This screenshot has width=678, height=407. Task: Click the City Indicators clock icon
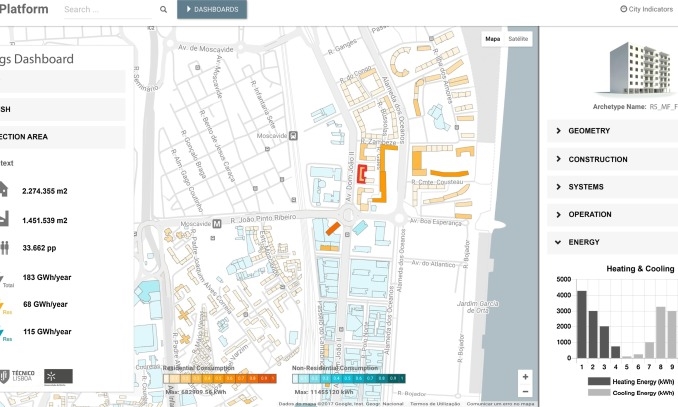[x=623, y=9]
